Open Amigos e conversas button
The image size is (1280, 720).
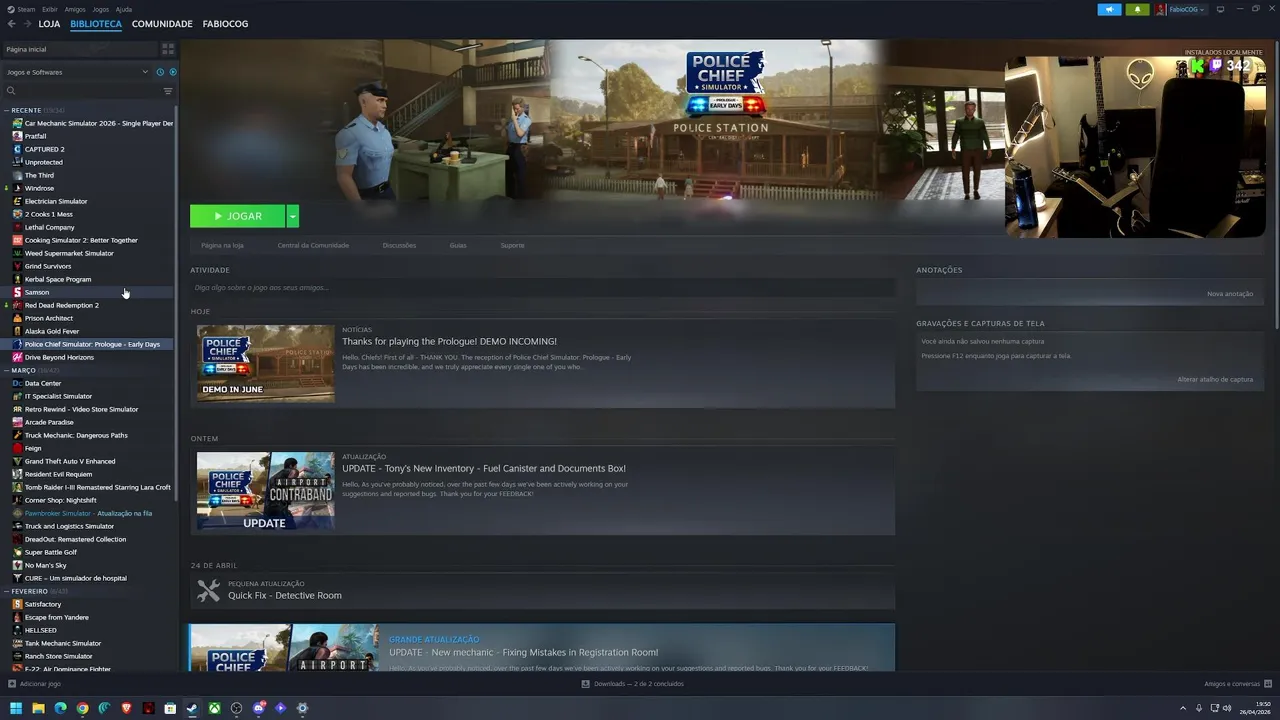click(1238, 684)
